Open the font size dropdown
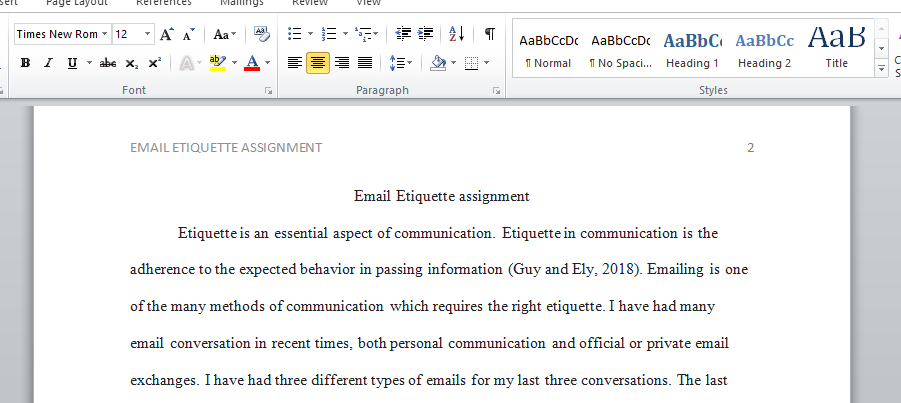The width and height of the screenshot is (901, 403). pos(147,34)
